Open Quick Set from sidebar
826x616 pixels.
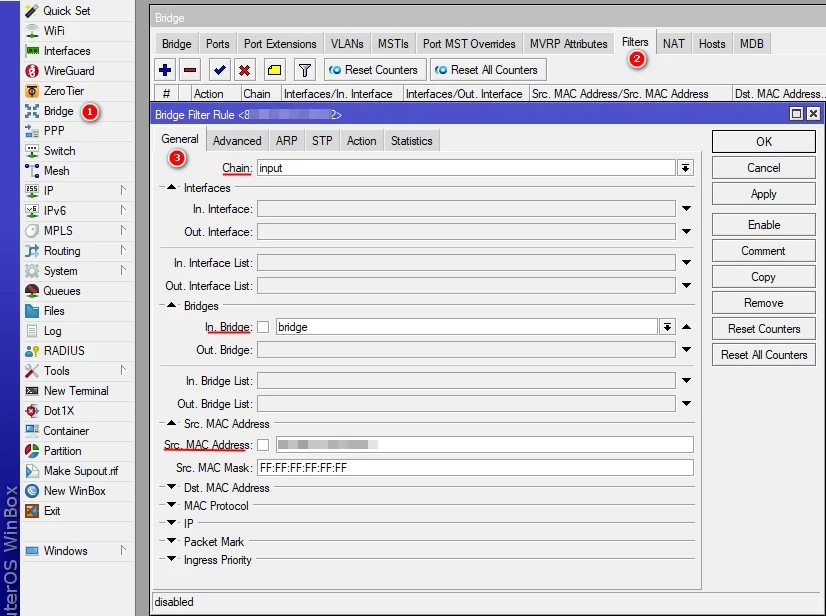(x=66, y=11)
